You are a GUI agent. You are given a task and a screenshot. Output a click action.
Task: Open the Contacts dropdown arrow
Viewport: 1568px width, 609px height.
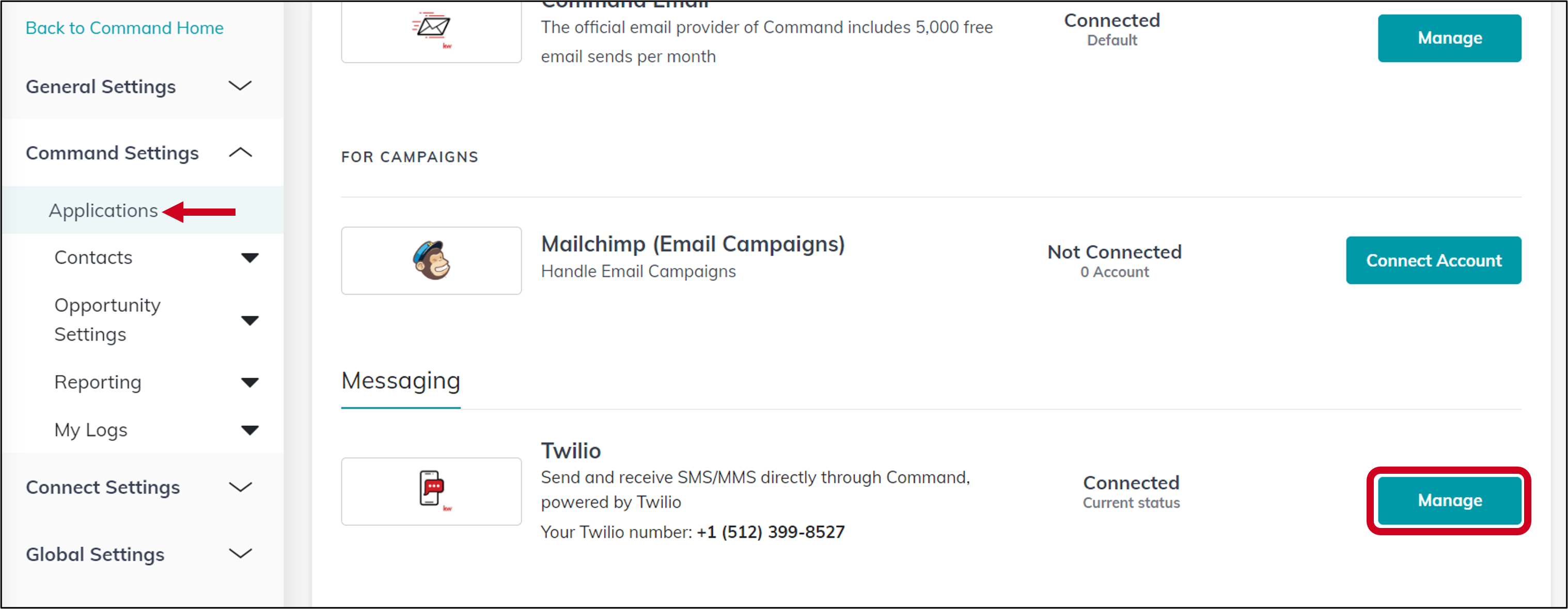[249, 258]
